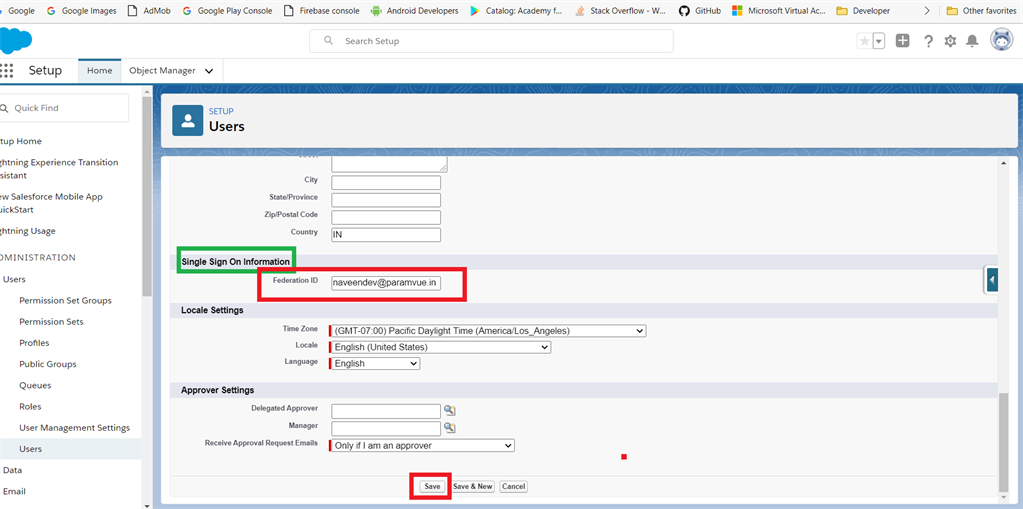This screenshot has height=509, width=1023.
Task: Click the Zip/Postal Code field
Action: (386, 217)
